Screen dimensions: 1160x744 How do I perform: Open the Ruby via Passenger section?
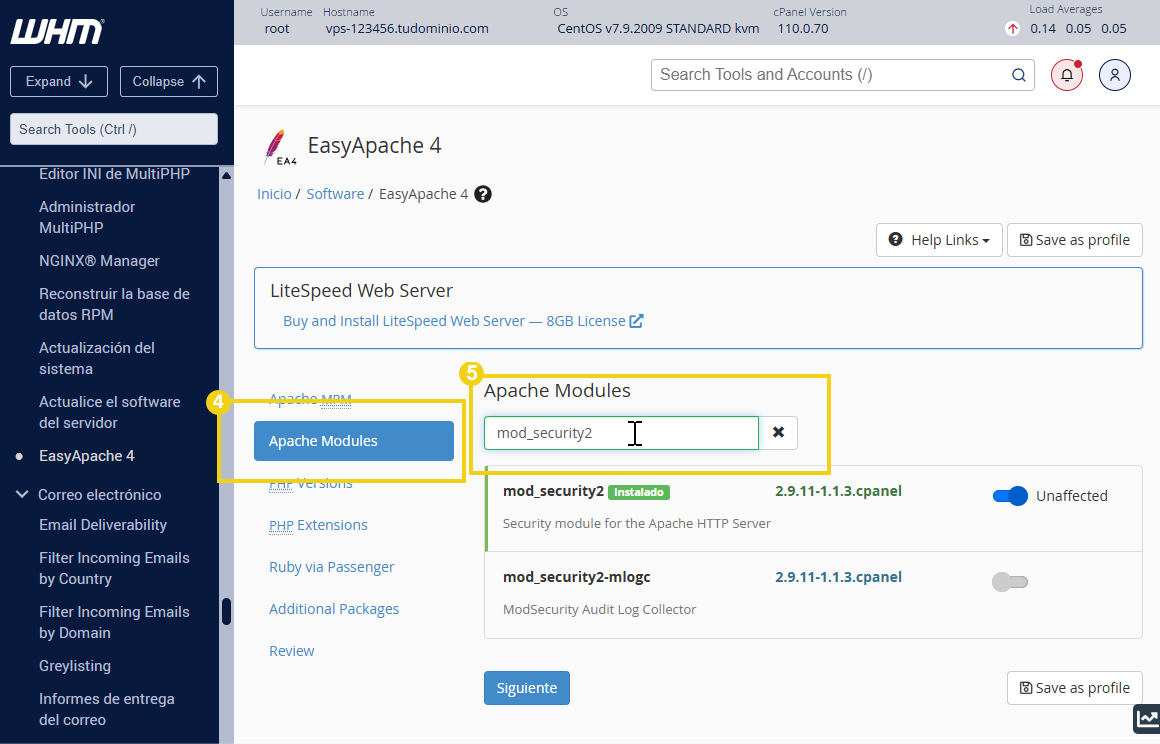[x=331, y=567]
